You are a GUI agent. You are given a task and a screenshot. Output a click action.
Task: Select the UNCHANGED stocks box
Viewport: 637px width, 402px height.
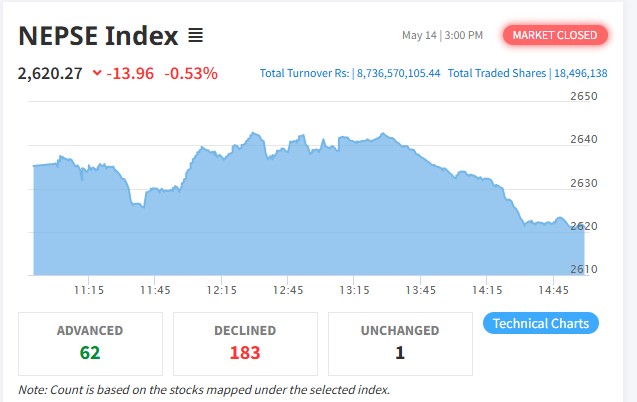pyautogui.click(x=400, y=344)
